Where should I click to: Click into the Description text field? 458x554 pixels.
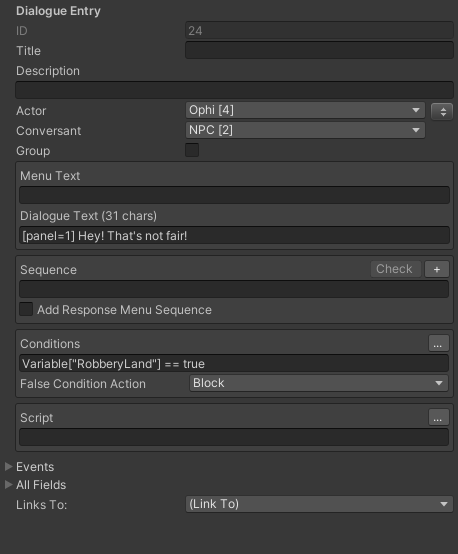point(234,90)
